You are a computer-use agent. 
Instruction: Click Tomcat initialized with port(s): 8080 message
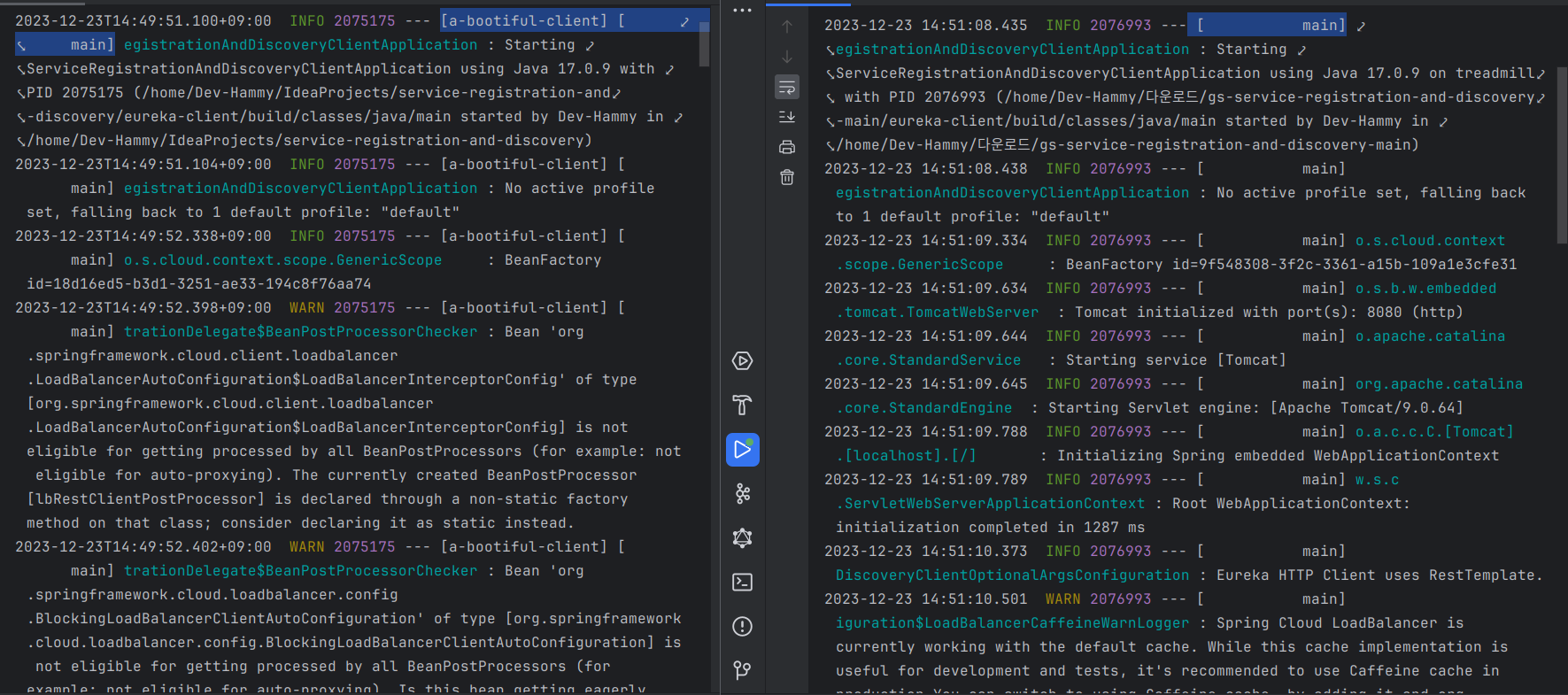(1269, 312)
